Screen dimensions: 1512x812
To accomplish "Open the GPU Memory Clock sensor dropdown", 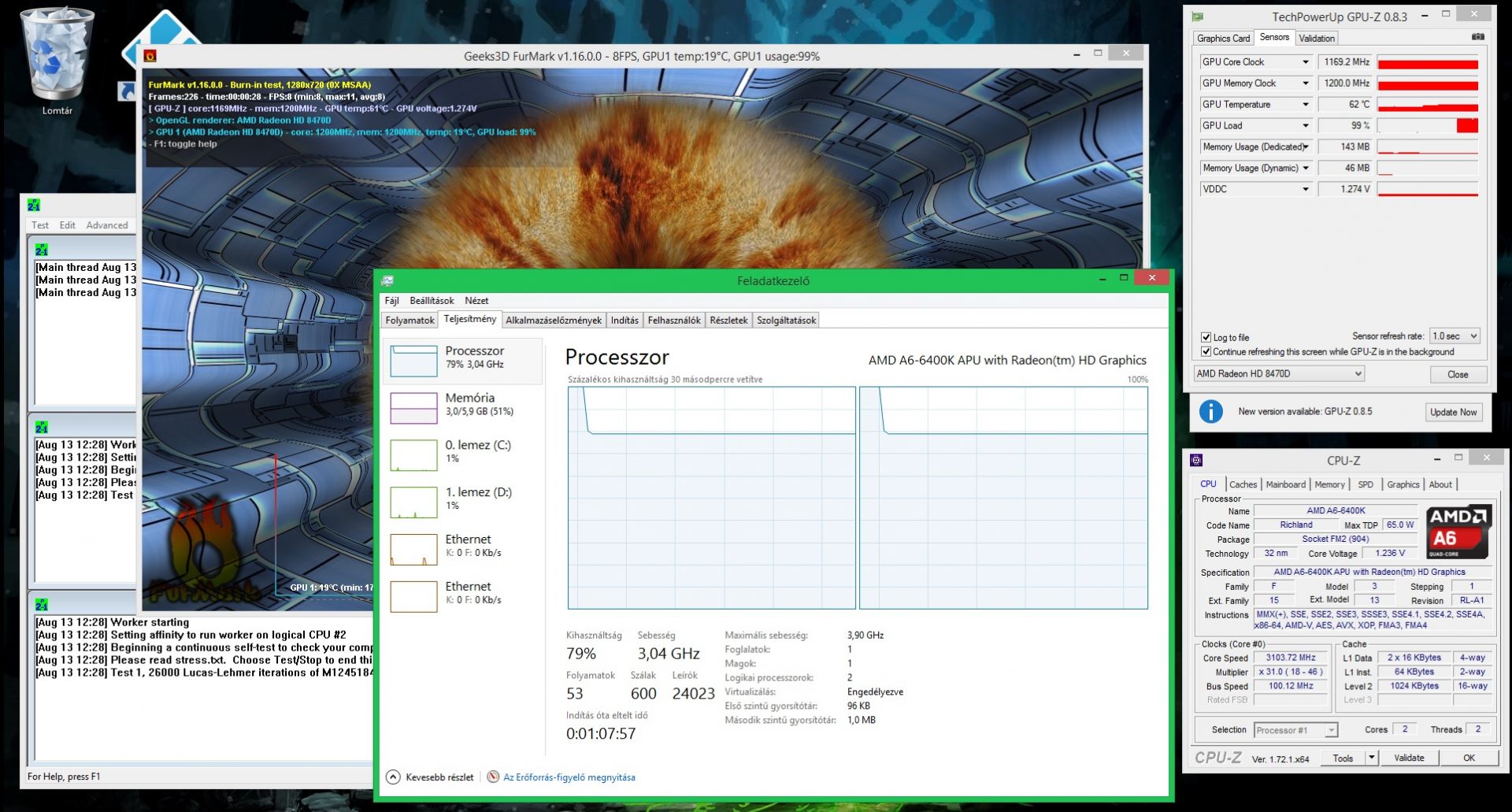I will [1305, 83].
